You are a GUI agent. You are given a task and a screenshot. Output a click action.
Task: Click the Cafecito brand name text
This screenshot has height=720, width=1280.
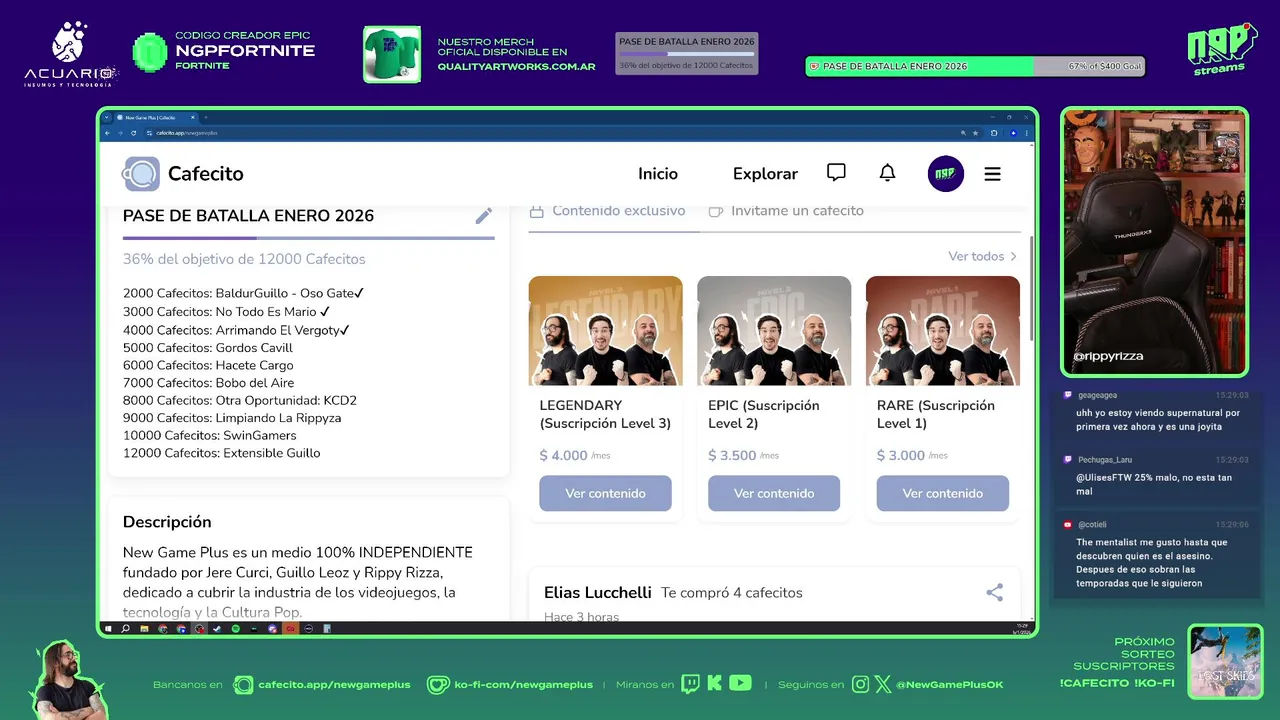(x=206, y=174)
